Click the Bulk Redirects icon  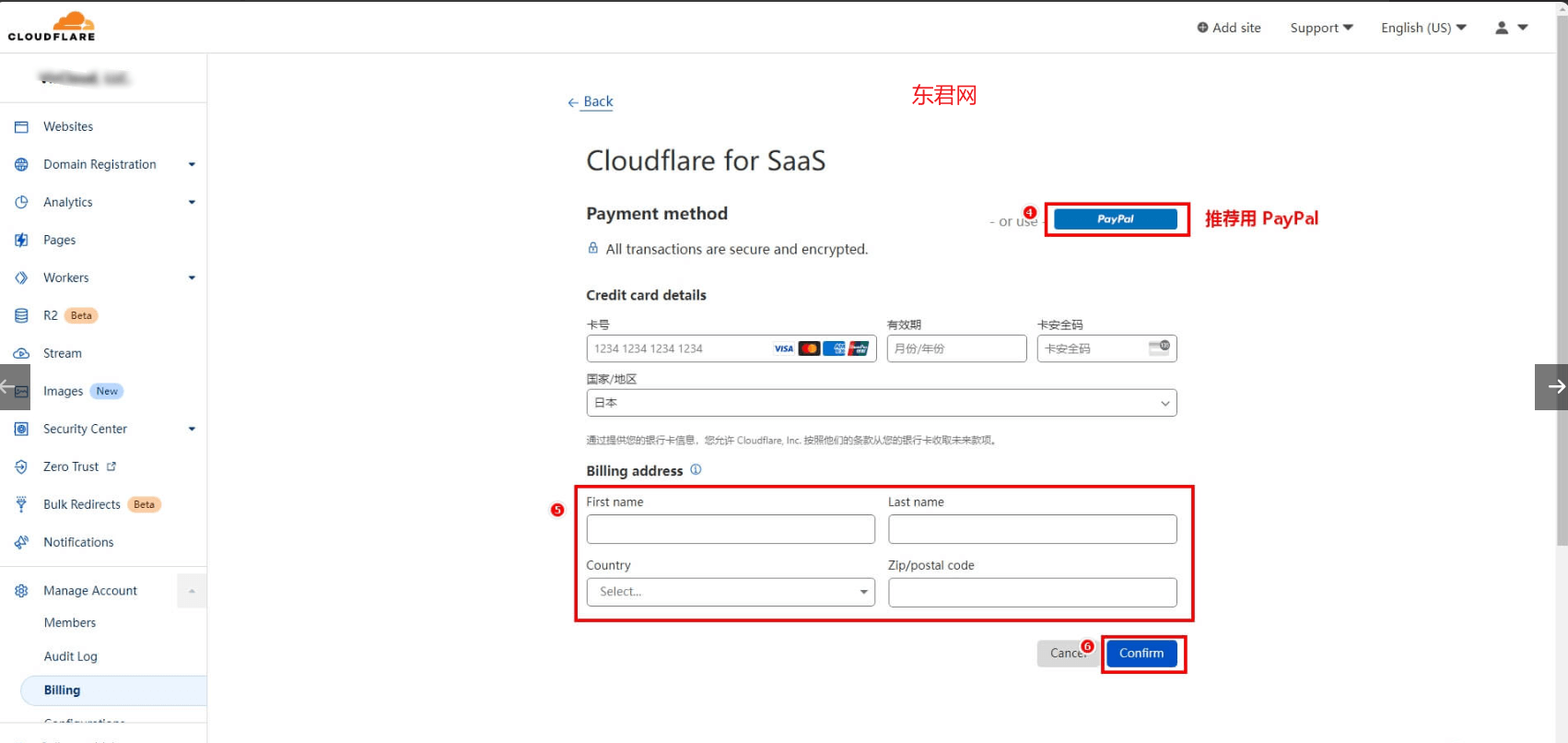click(x=21, y=504)
